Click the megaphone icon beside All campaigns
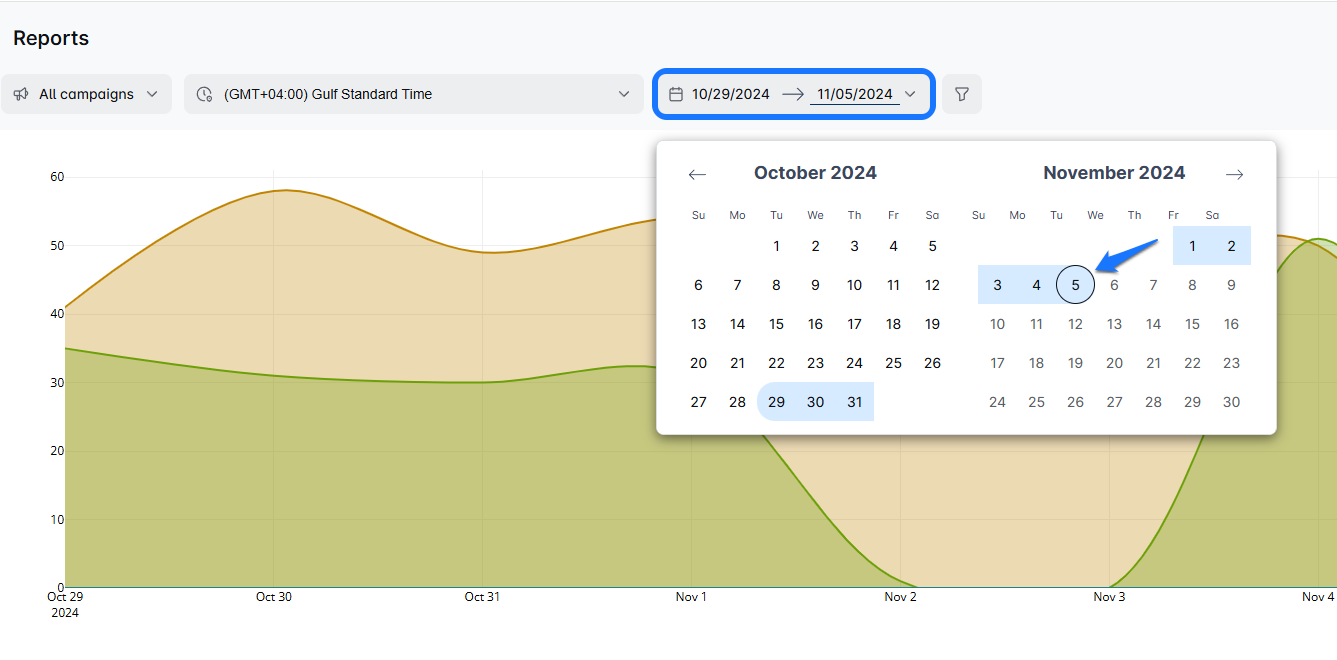 point(21,94)
